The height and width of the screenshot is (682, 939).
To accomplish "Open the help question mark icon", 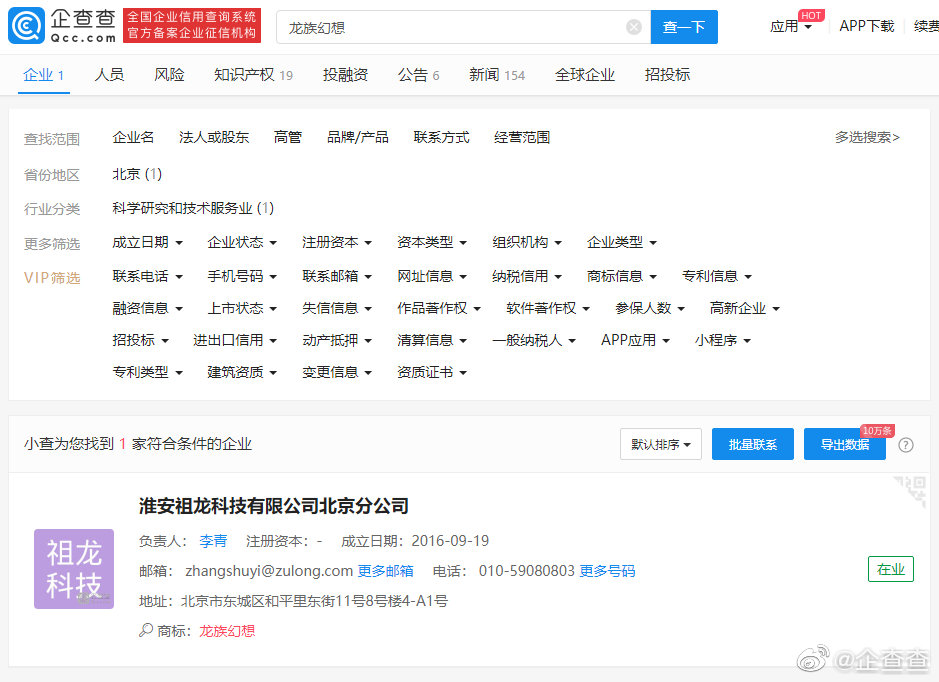I will coord(905,445).
